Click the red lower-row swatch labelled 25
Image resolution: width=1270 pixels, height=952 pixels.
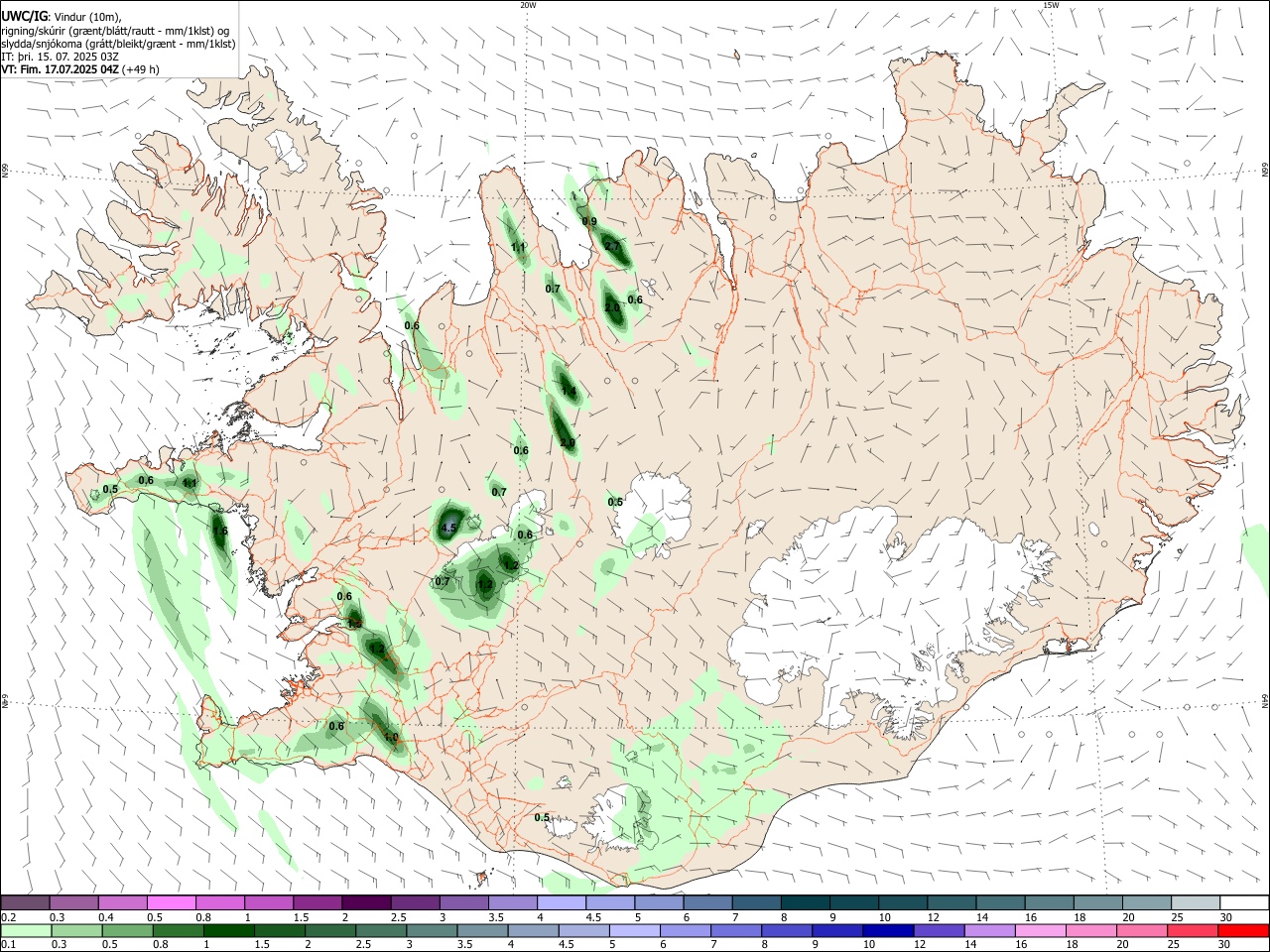tap(1193, 930)
